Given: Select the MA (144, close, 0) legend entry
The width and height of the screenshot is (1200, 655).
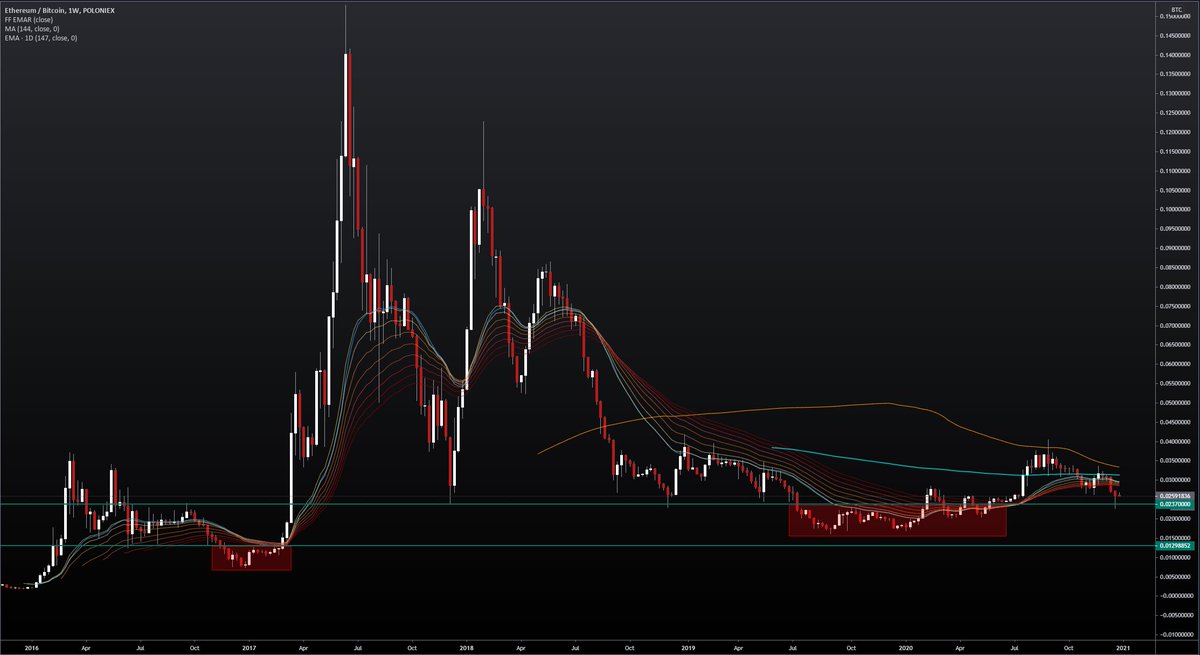Looking at the screenshot, I should pyautogui.click(x=33, y=27).
